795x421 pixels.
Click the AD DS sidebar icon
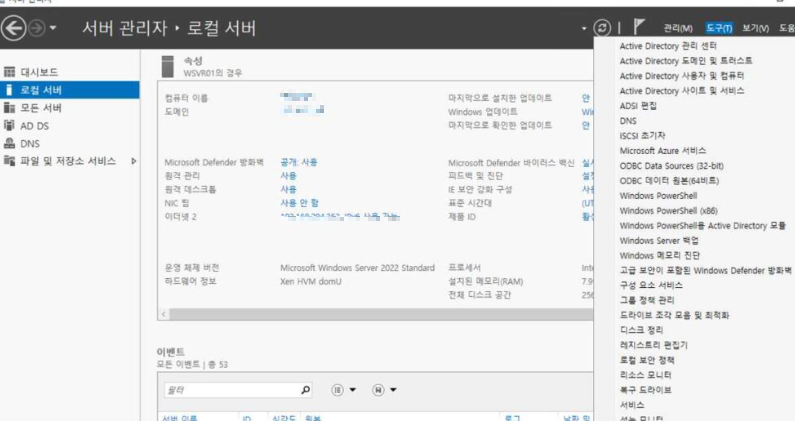pyautogui.click(x=9, y=125)
